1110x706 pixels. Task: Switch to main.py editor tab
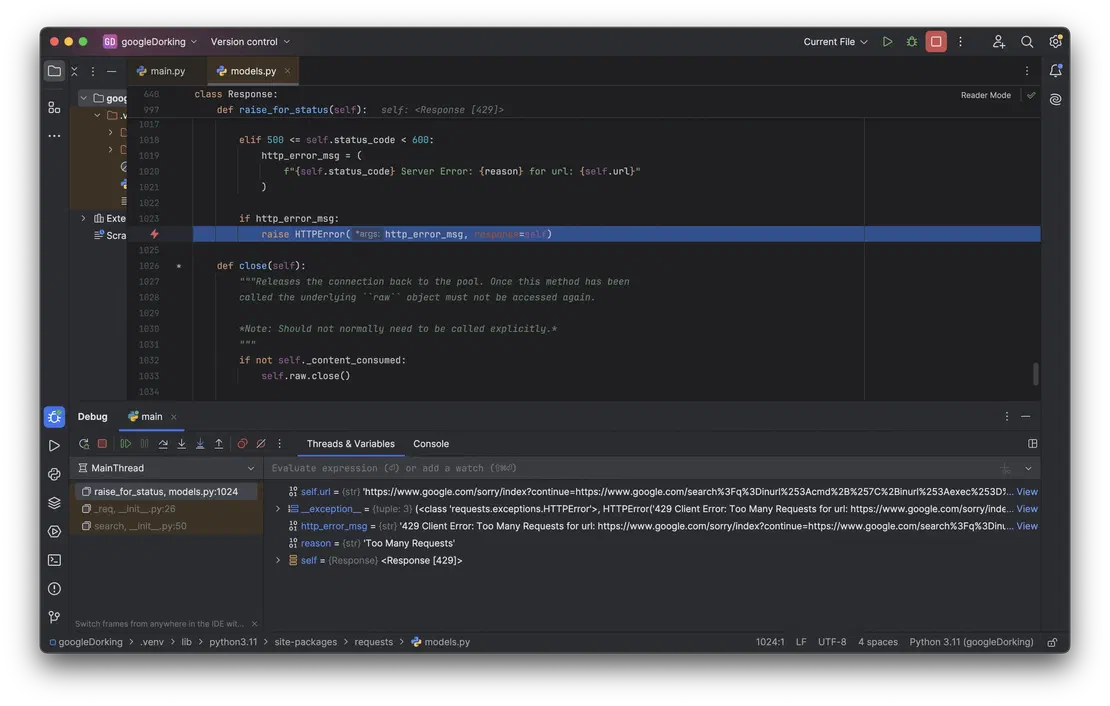pyautogui.click(x=161, y=71)
